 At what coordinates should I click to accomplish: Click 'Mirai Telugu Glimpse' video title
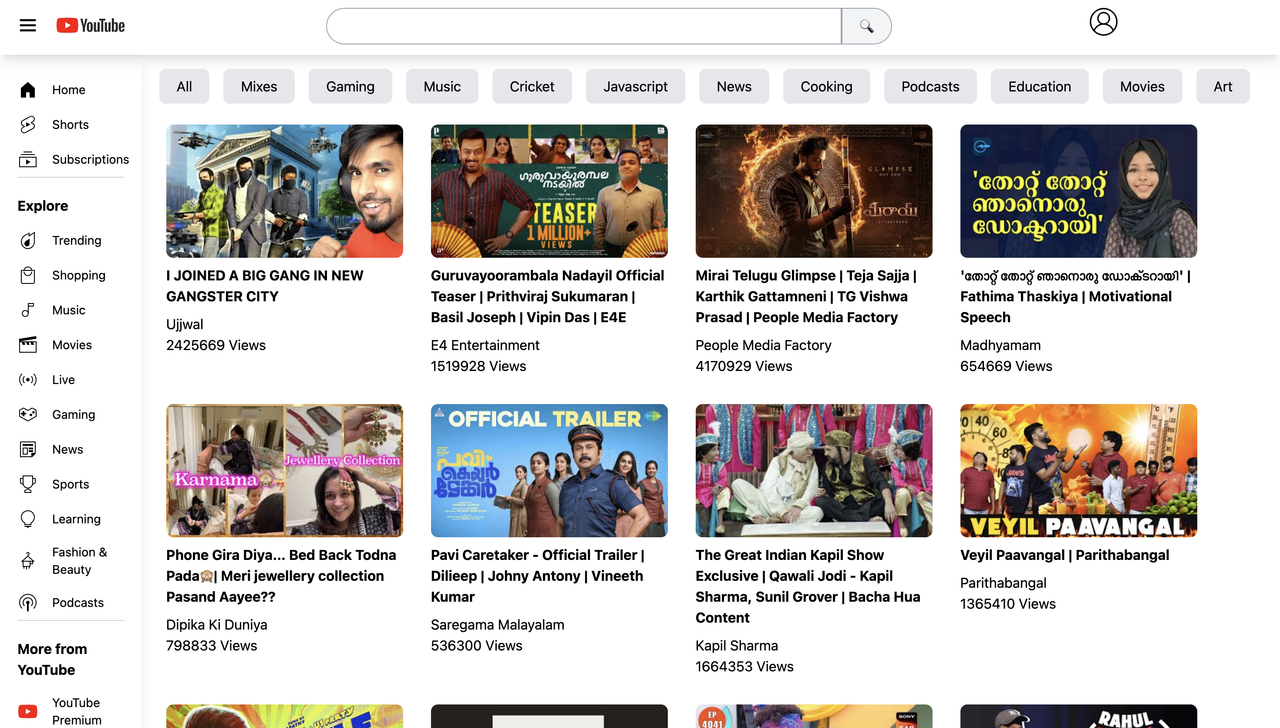[x=806, y=297]
